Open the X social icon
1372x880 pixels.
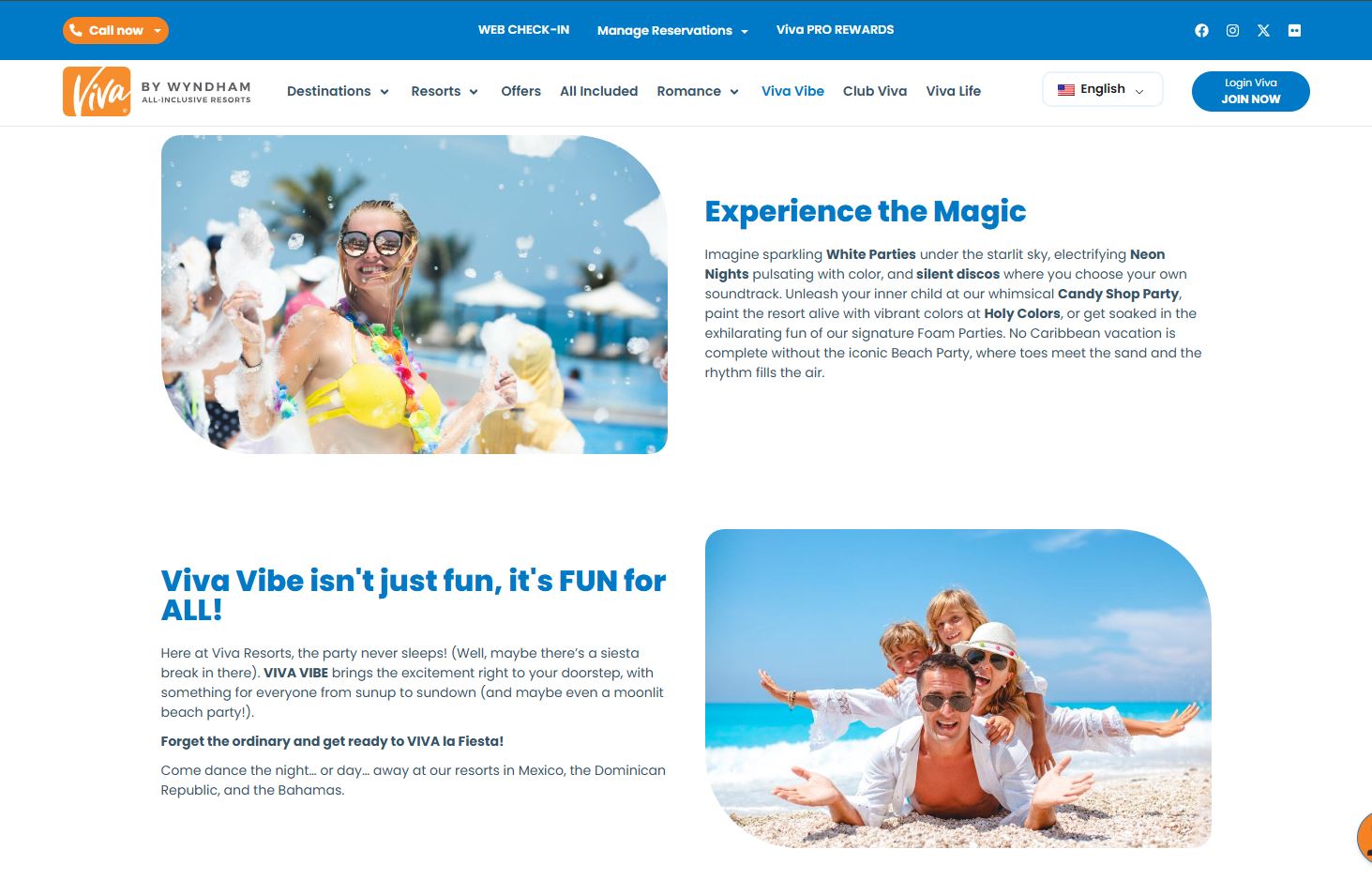point(1263,31)
